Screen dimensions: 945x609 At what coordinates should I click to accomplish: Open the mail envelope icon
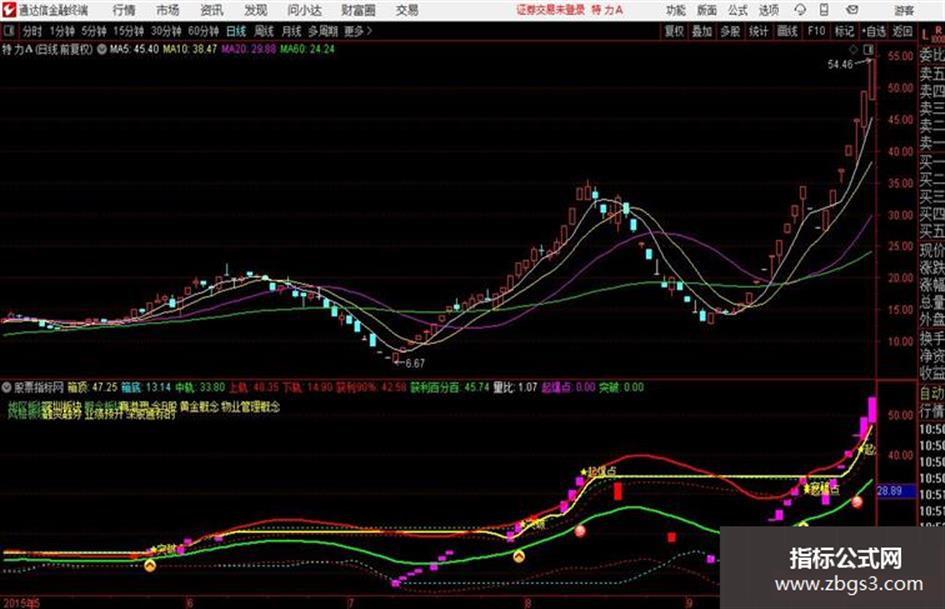coord(852,10)
